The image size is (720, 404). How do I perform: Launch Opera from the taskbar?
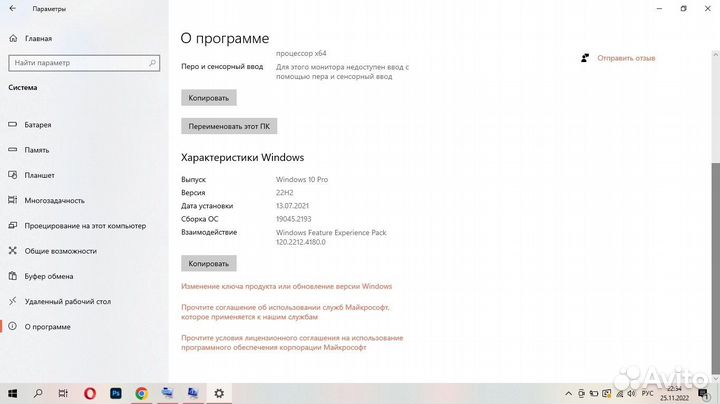pyautogui.click(x=90, y=393)
